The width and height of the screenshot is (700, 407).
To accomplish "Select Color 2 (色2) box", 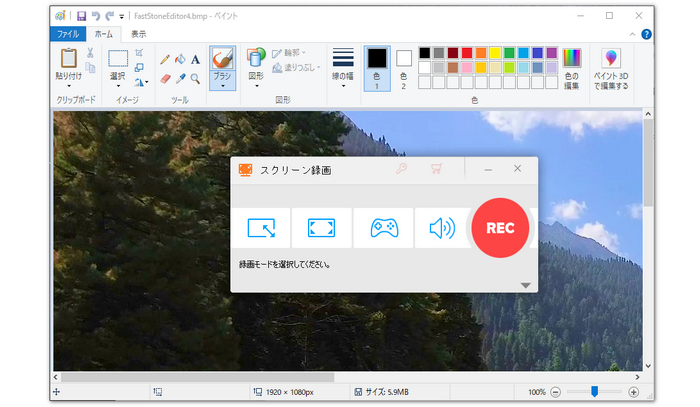I will coord(404,67).
